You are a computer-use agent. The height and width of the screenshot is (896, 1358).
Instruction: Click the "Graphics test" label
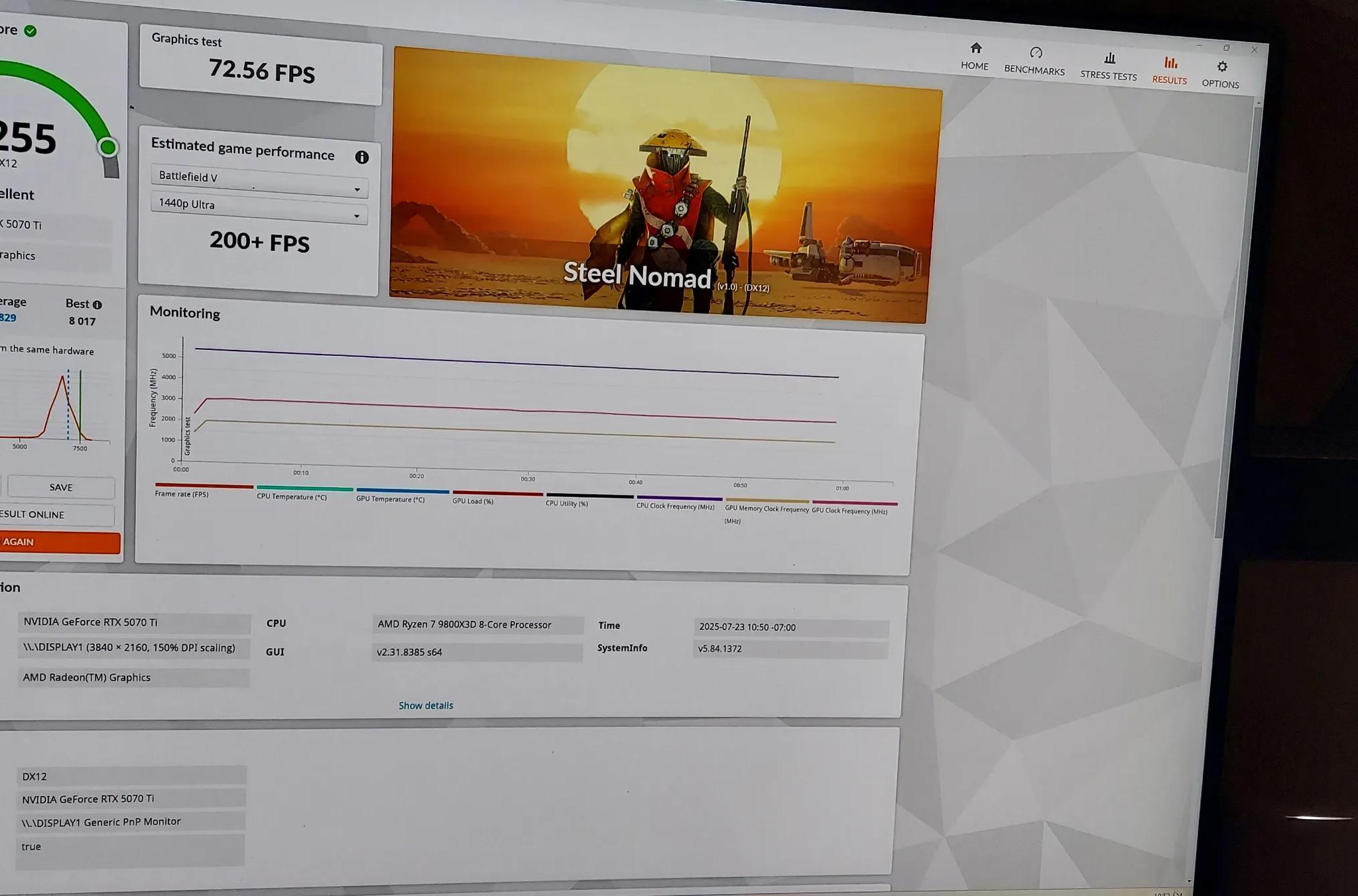(x=186, y=40)
